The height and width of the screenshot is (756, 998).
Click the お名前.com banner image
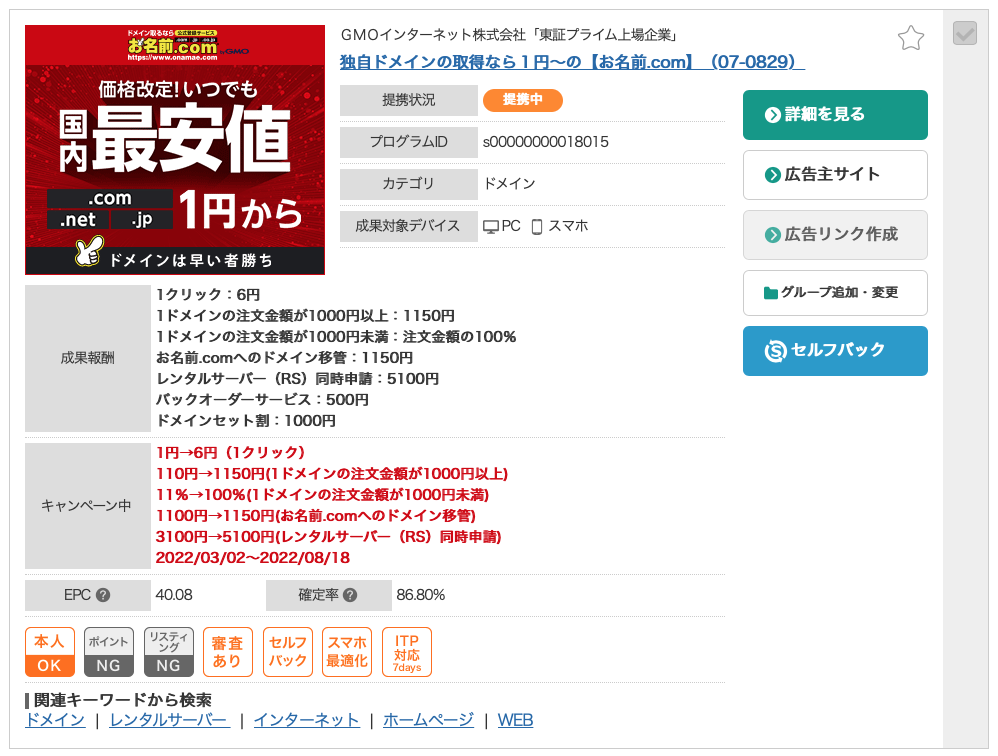tap(175, 150)
